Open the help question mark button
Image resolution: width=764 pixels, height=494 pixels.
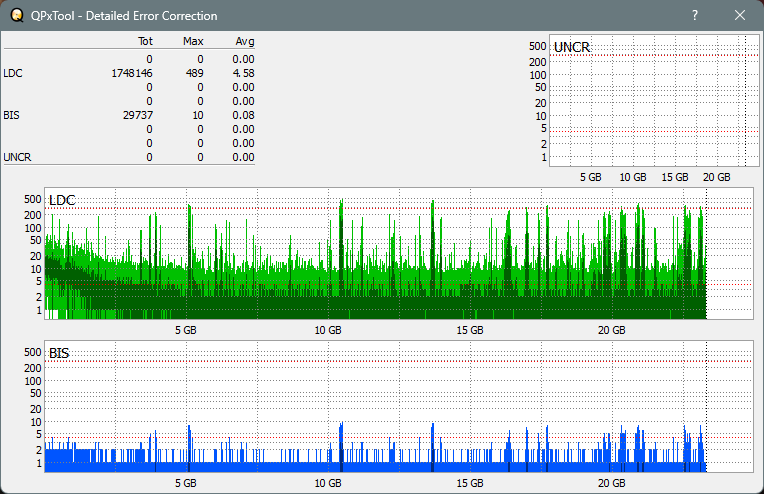pyautogui.click(x=695, y=16)
